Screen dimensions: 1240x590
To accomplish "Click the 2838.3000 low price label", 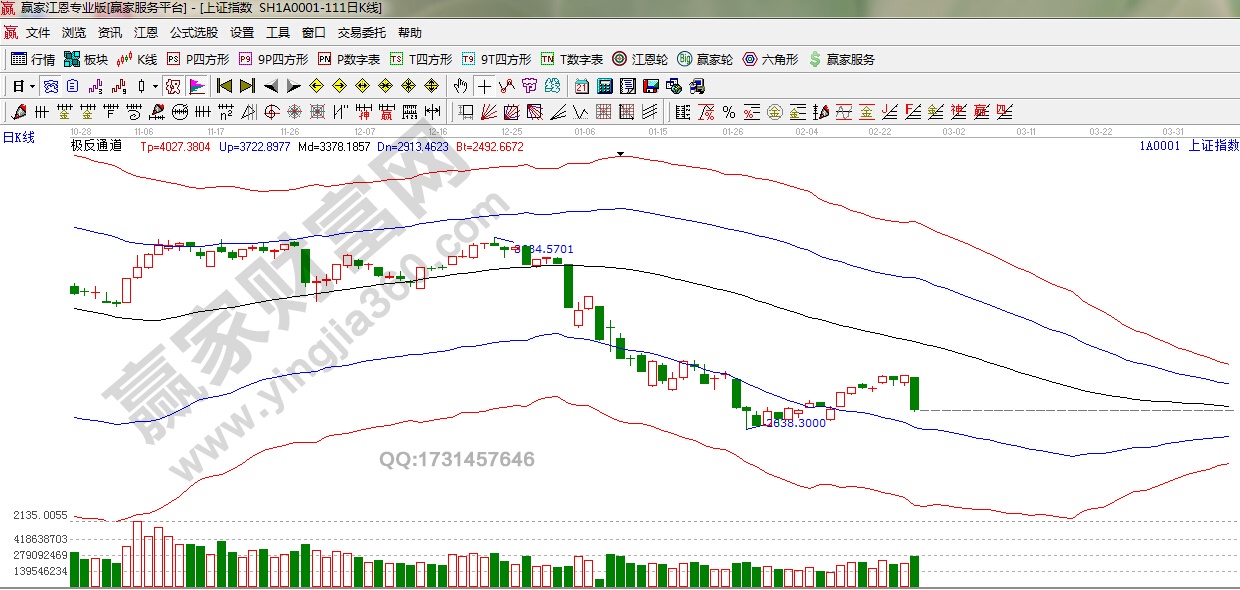I will coord(794,423).
